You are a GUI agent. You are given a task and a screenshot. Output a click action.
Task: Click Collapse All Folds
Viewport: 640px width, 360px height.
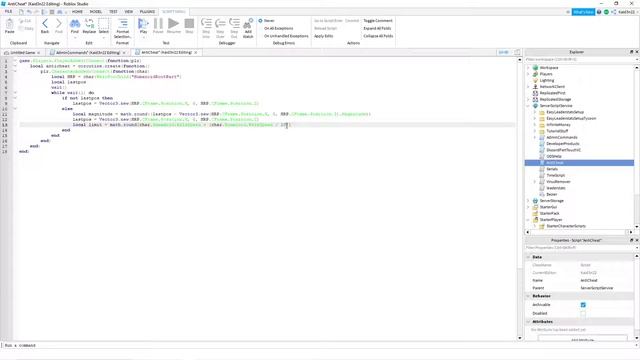click(x=378, y=36)
